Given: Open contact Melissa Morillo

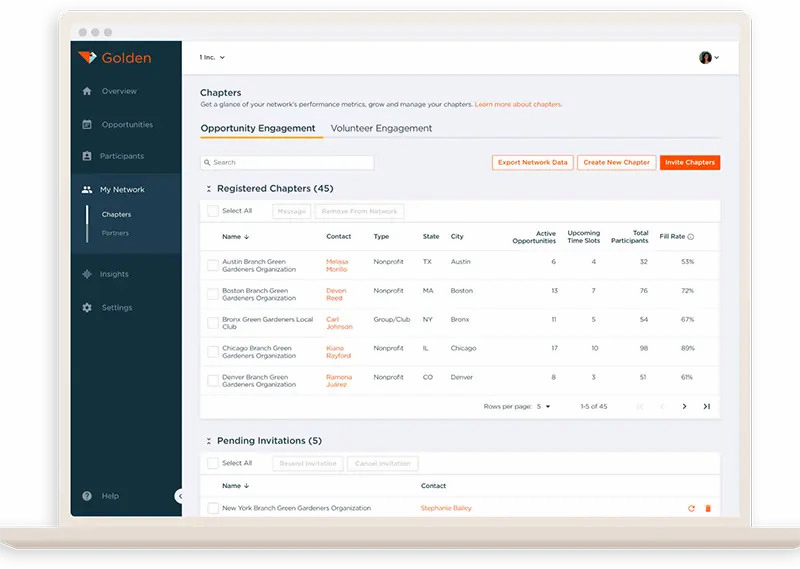Looking at the screenshot, I should click(x=337, y=265).
